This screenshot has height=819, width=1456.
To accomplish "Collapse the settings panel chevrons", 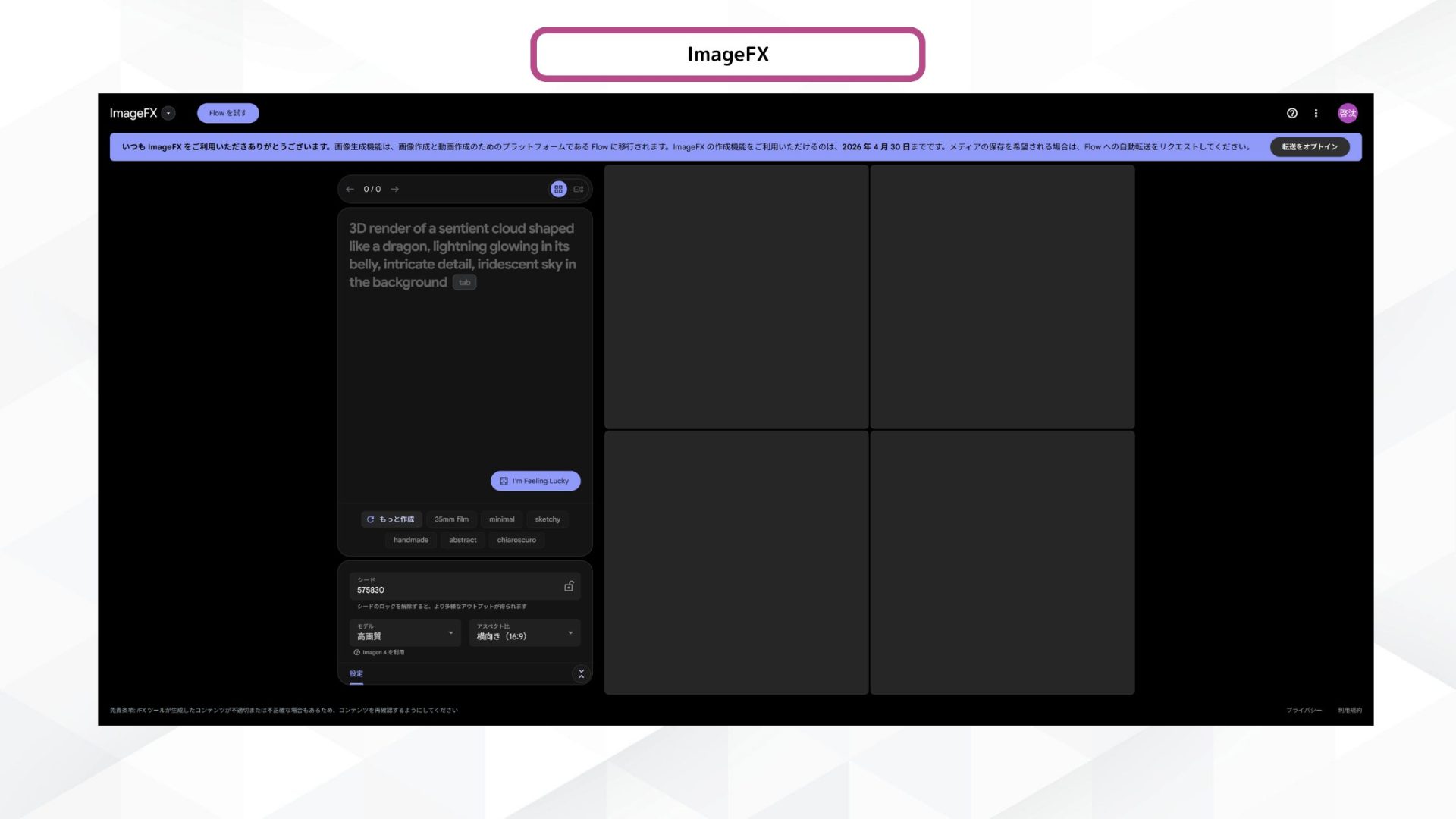I will tap(581, 673).
